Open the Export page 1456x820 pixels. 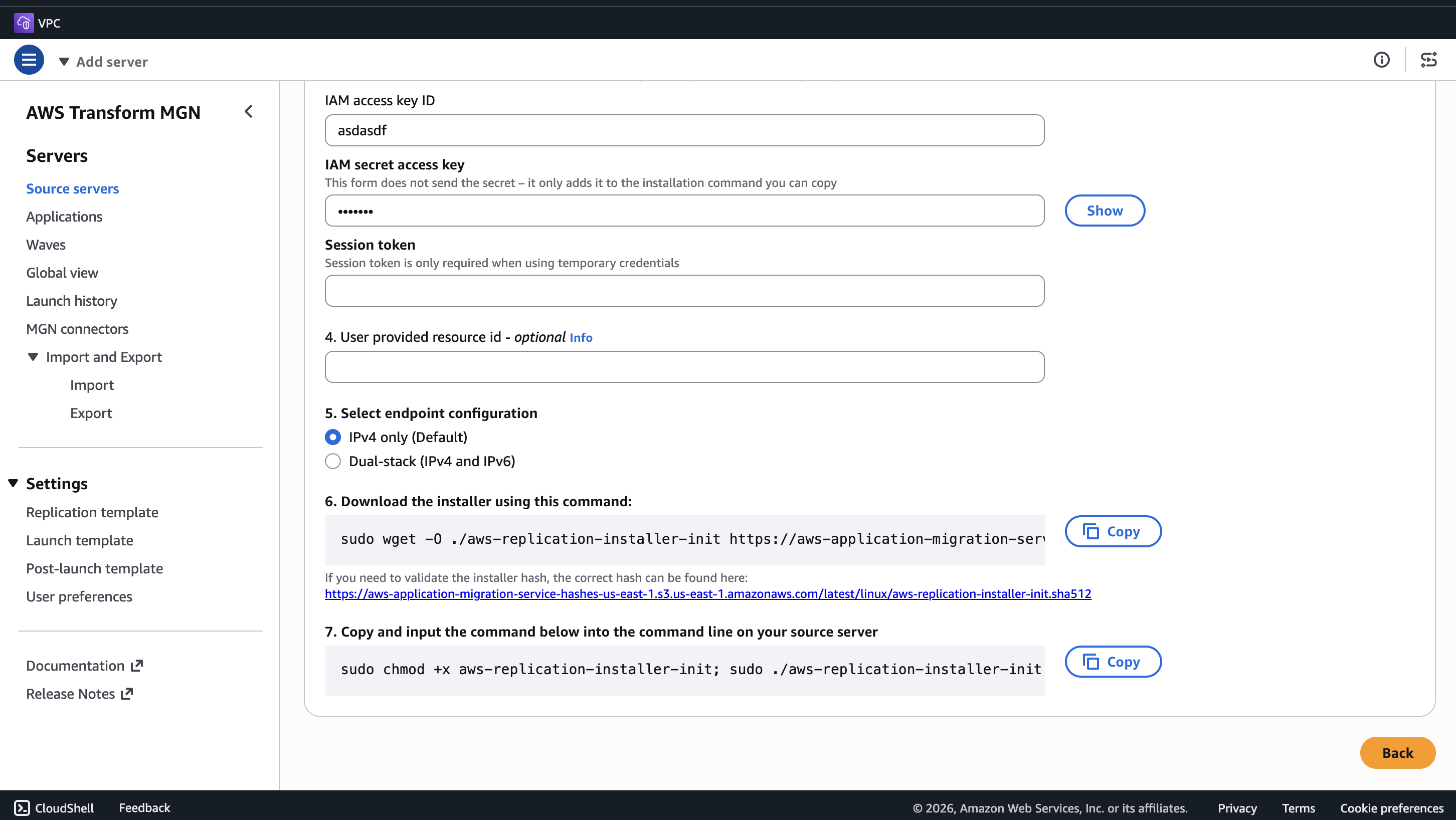pos(91,413)
